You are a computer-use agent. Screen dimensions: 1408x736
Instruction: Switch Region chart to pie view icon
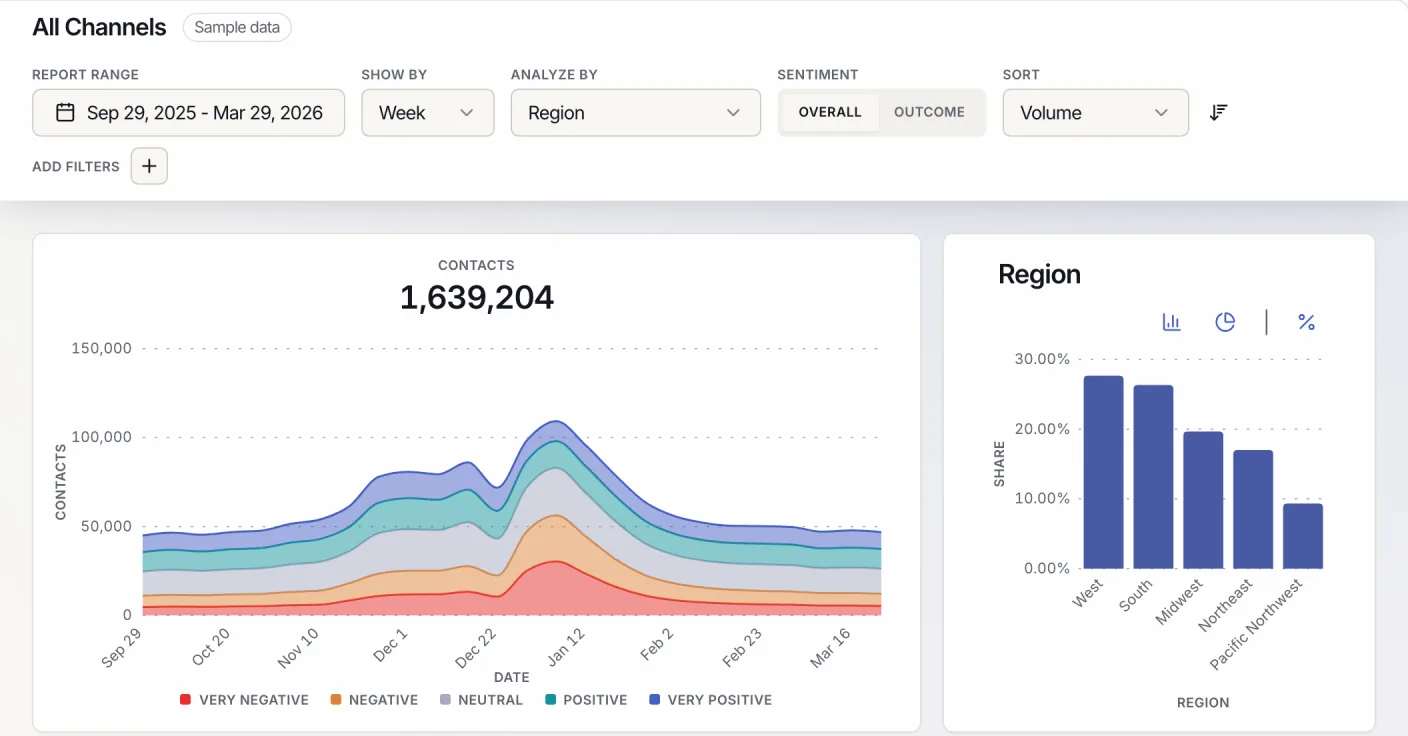[1225, 322]
